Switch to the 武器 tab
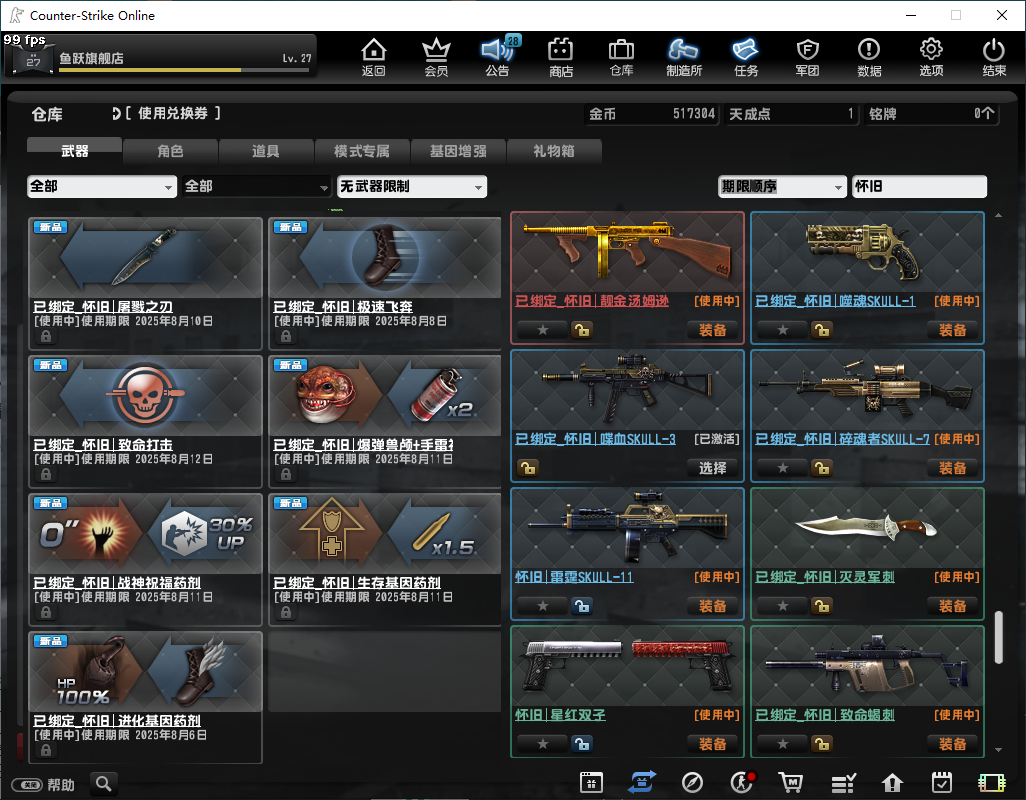Viewport: 1026px width, 800px height. pos(75,150)
